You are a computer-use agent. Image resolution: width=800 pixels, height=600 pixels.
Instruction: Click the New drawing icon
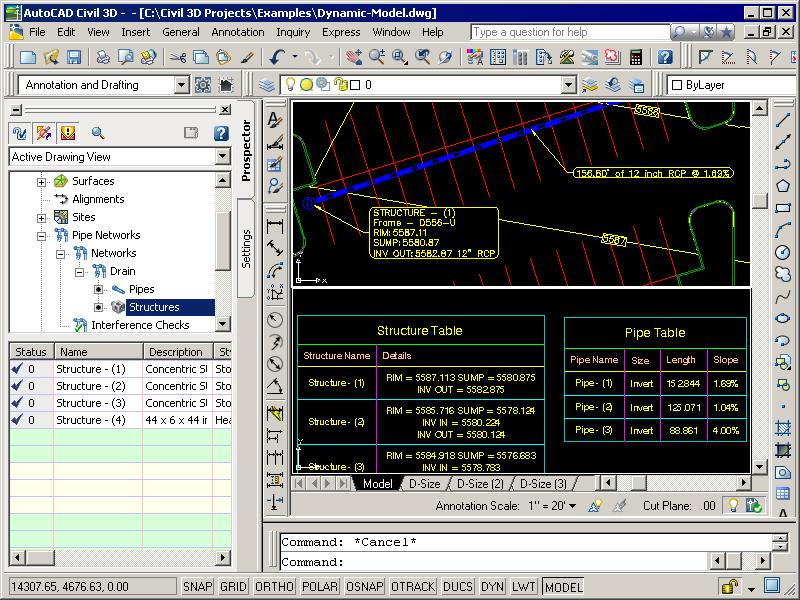28,57
